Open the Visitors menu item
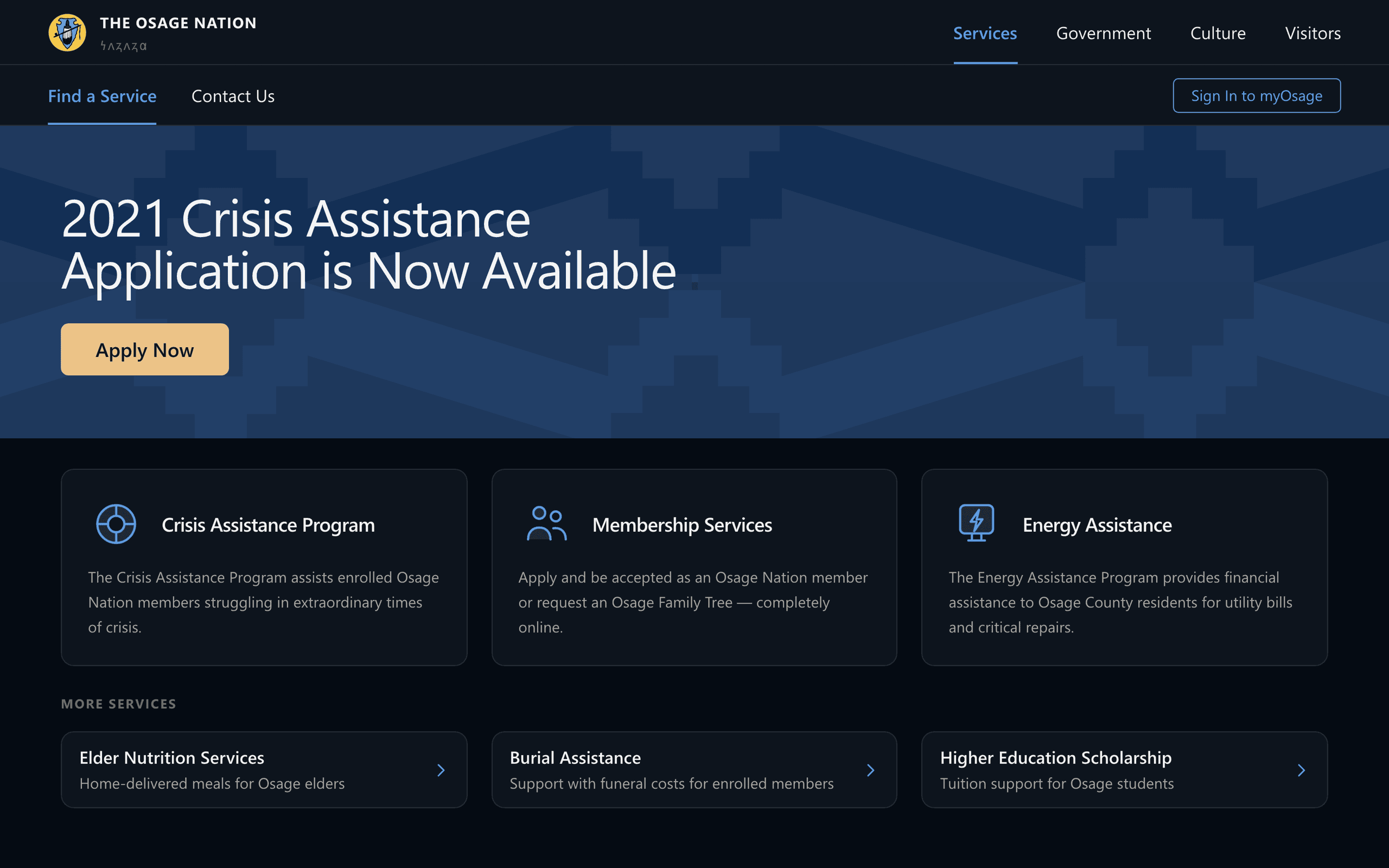Image resolution: width=1389 pixels, height=868 pixels. point(1312,33)
